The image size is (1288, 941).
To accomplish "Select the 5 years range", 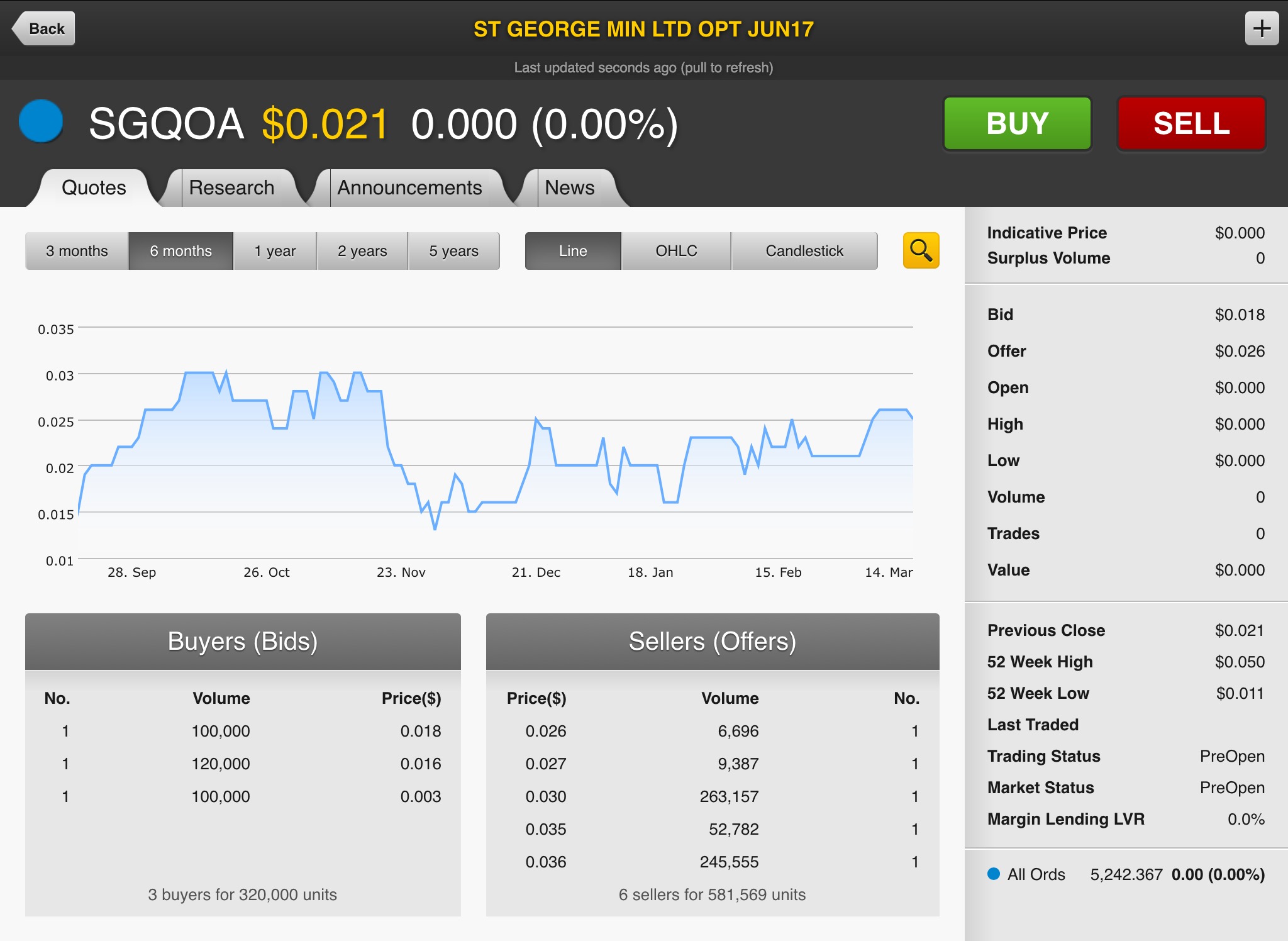I will pyautogui.click(x=453, y=251).
